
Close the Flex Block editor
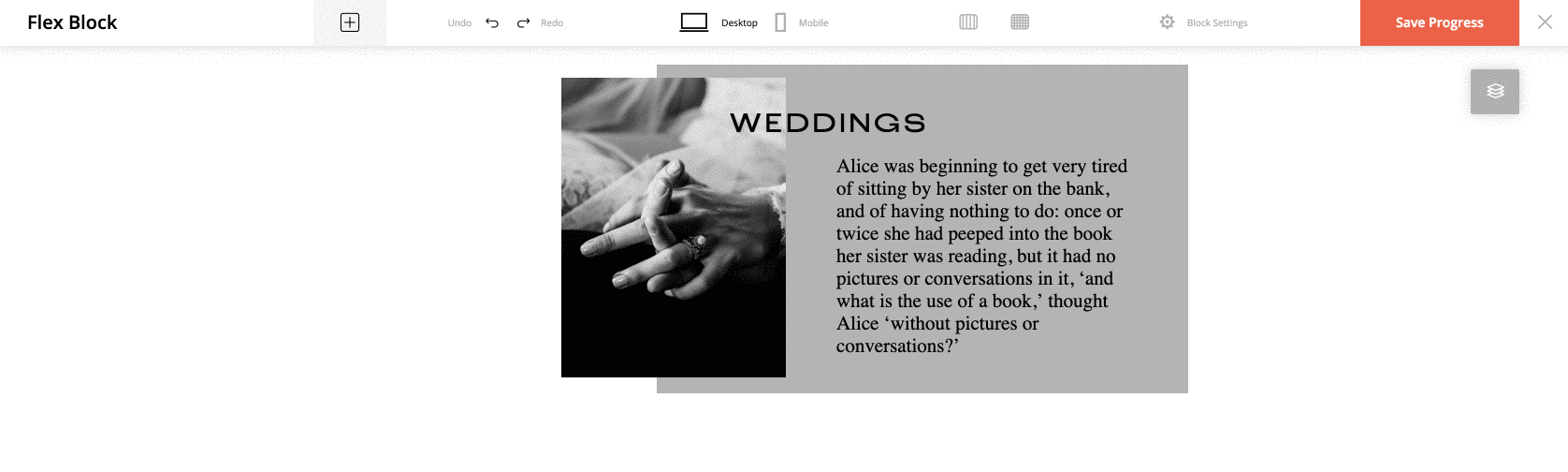tap(1545, 22)
